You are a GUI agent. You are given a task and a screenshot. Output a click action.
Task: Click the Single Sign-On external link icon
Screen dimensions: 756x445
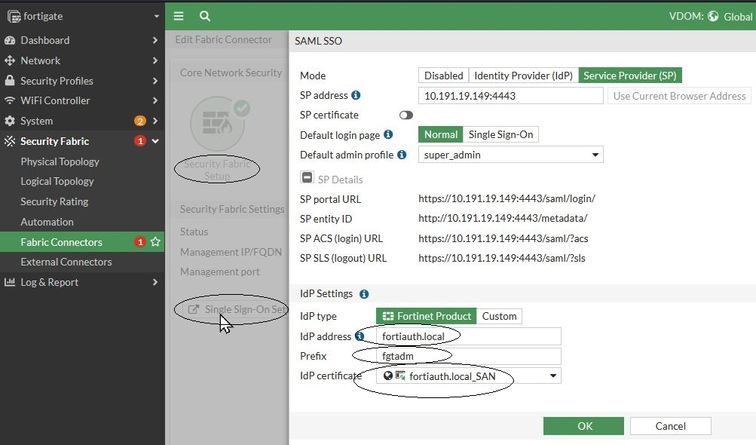(x=193, y=310)
